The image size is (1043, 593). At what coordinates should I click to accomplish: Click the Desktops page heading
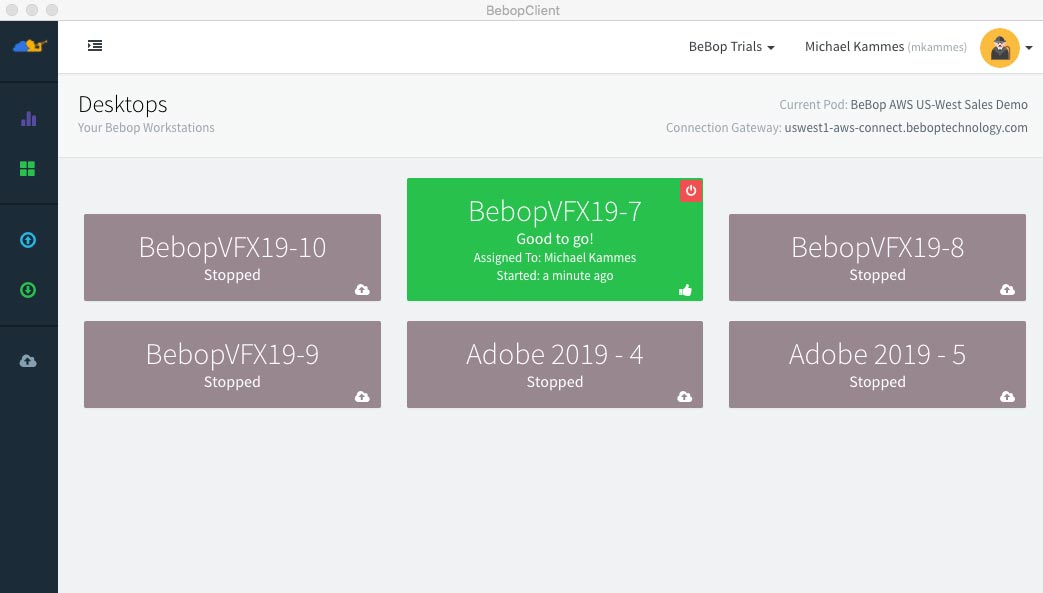122,104
